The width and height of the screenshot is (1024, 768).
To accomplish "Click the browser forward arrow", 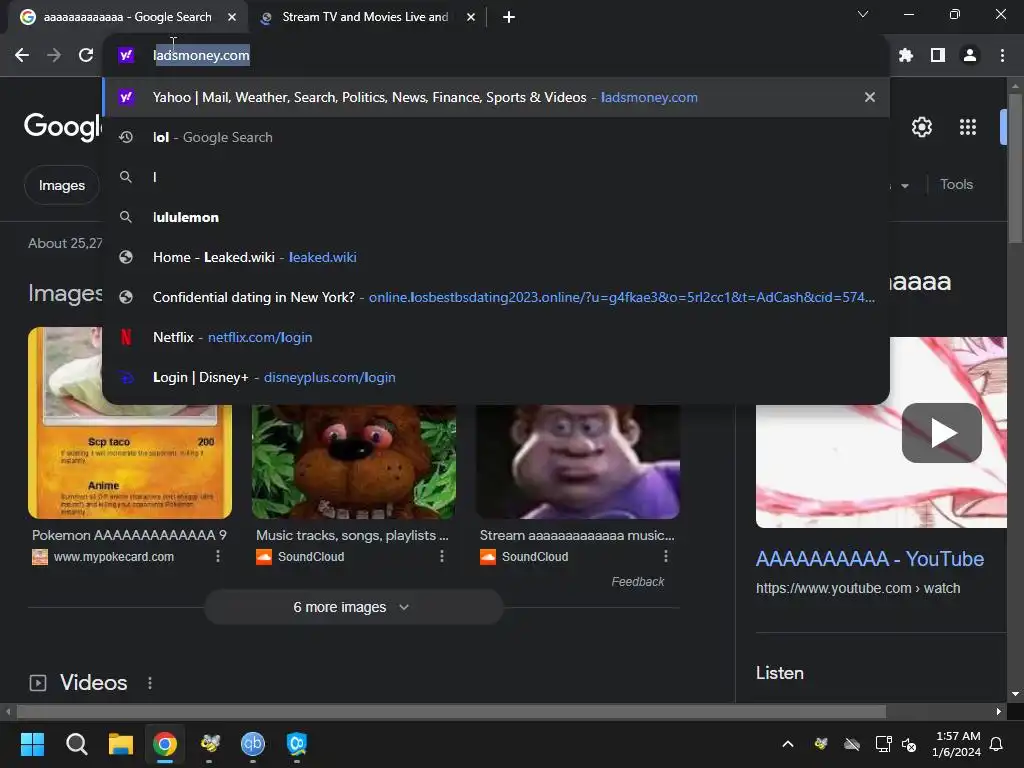I will (x=54, y=56).
